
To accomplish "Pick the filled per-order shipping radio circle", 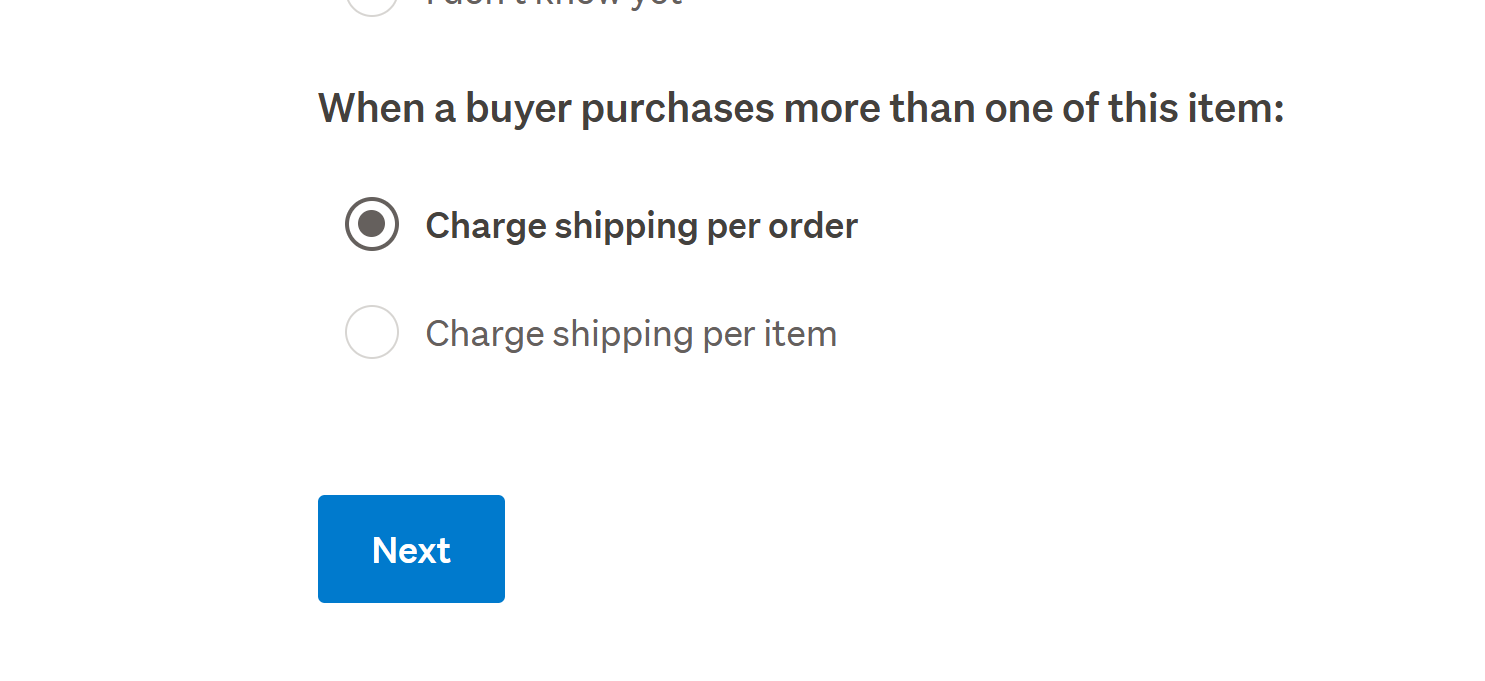I will click(x=372, y=224).
